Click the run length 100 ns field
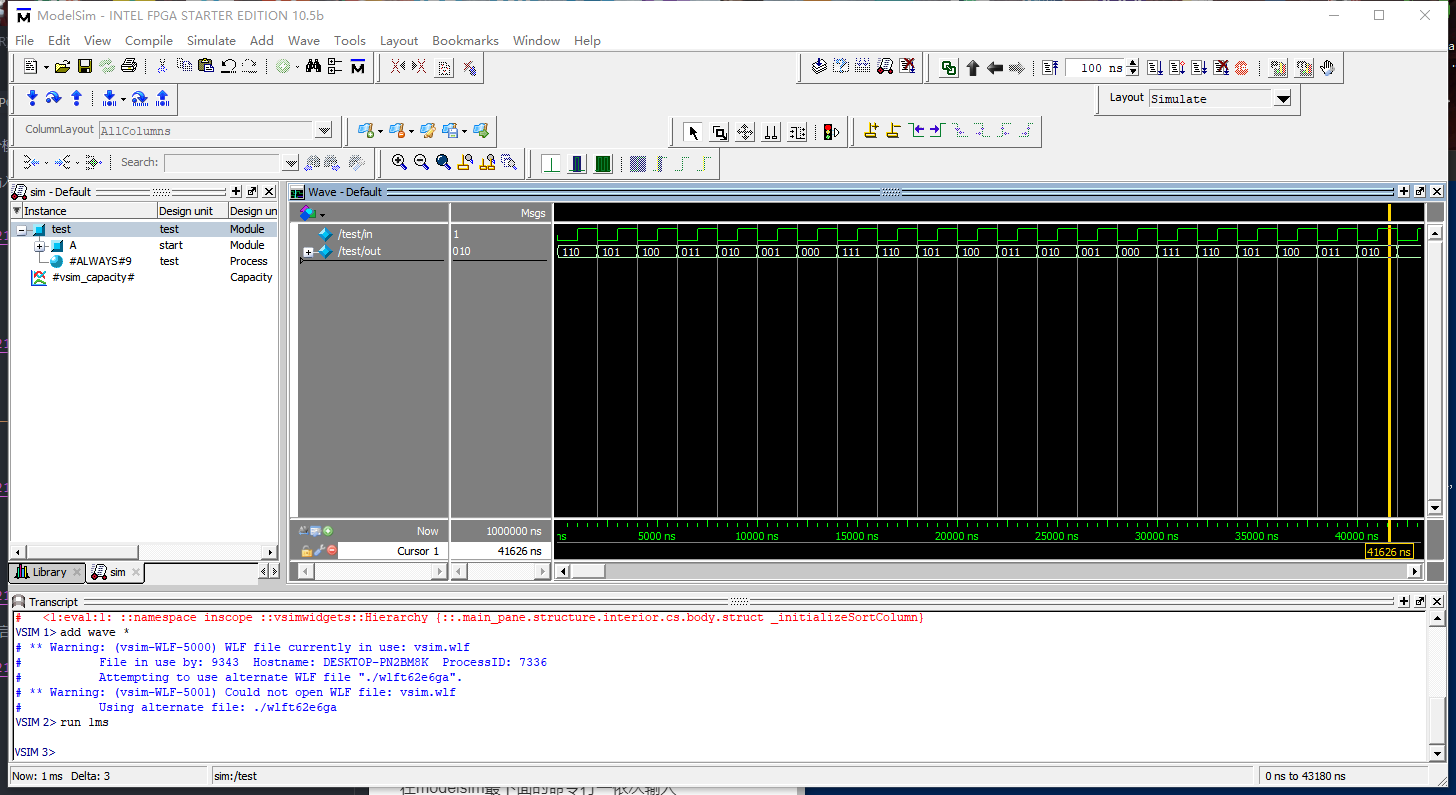 [x=1094, y=68]
